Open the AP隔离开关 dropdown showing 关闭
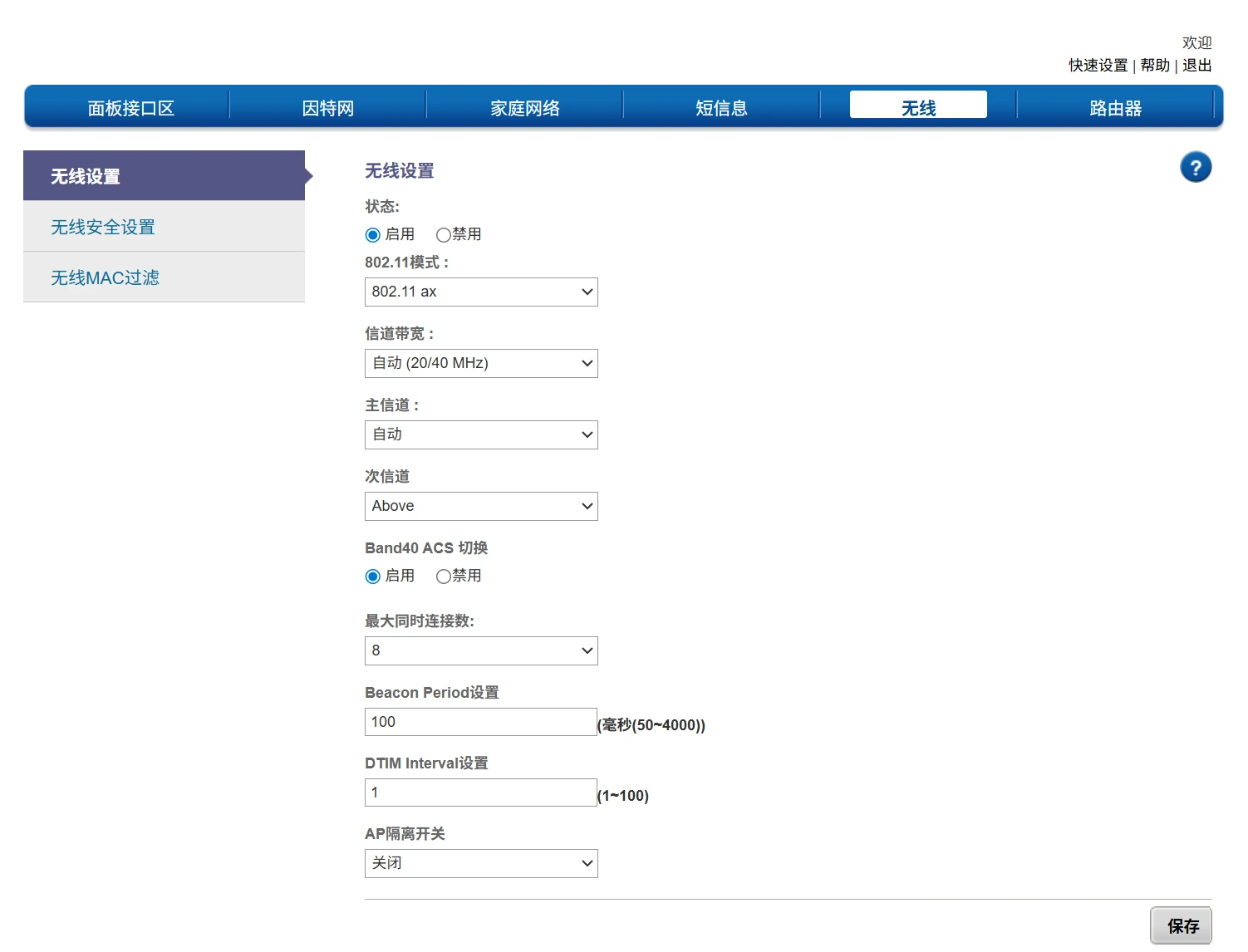 point(481,863)
